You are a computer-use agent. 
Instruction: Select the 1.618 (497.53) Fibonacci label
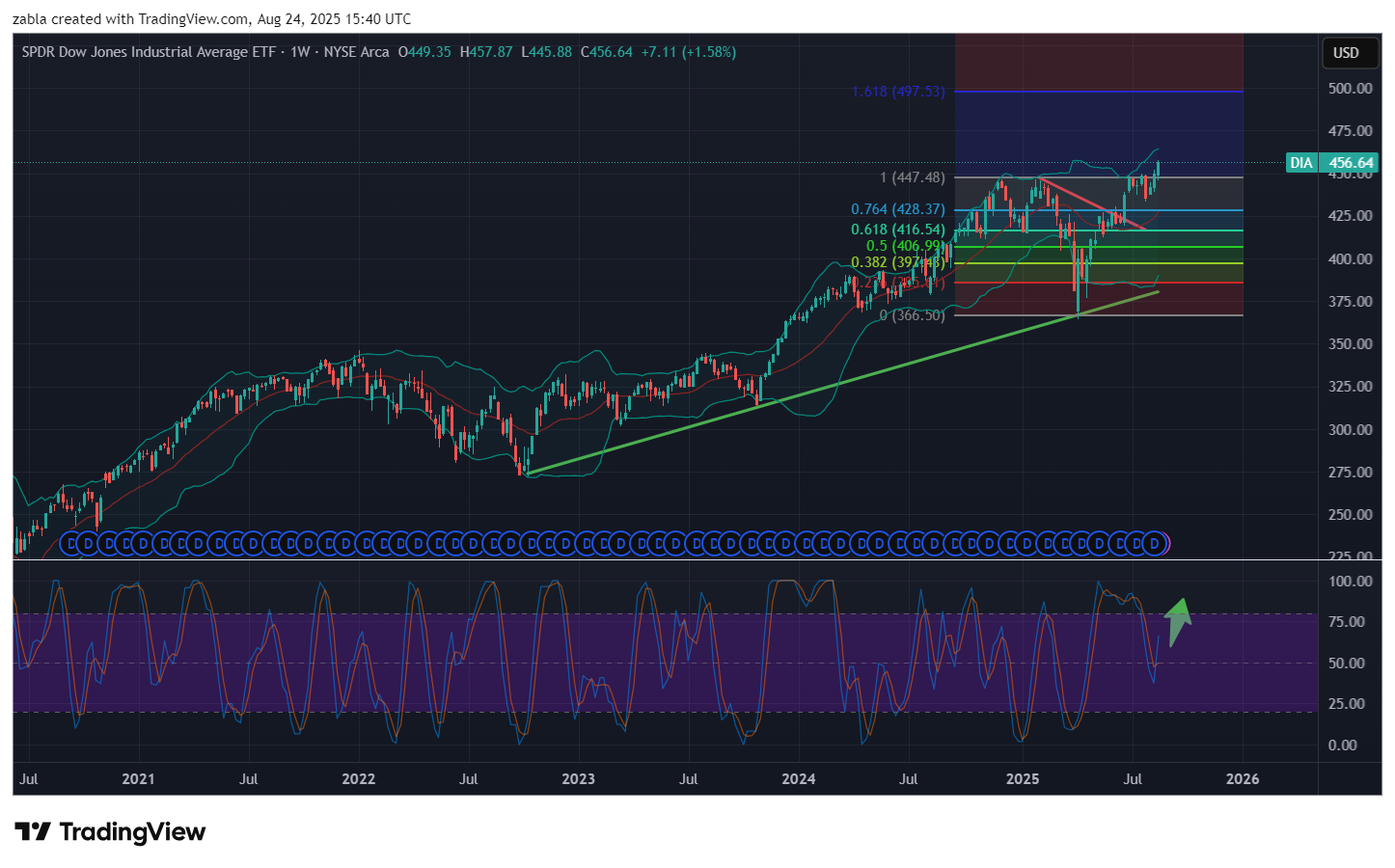(897, 92)
